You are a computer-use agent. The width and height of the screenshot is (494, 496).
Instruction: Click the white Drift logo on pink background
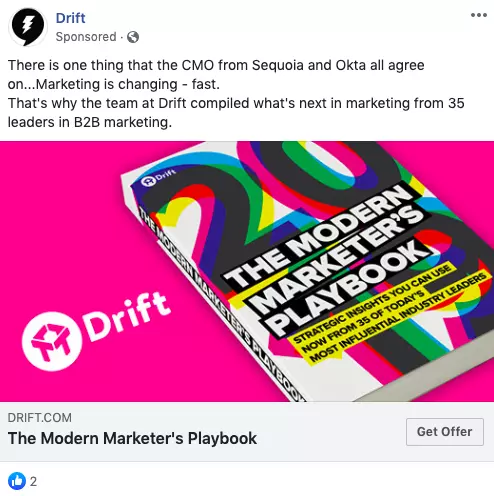(52, 342)
